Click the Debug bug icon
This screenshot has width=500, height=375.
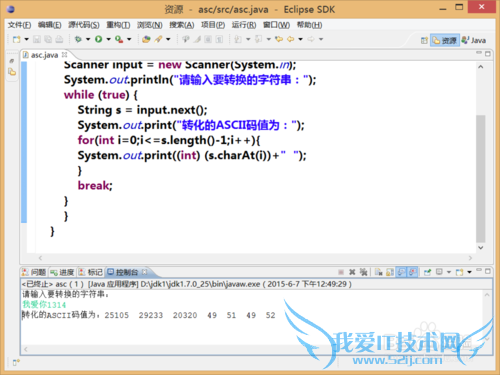tap(78, 39)
